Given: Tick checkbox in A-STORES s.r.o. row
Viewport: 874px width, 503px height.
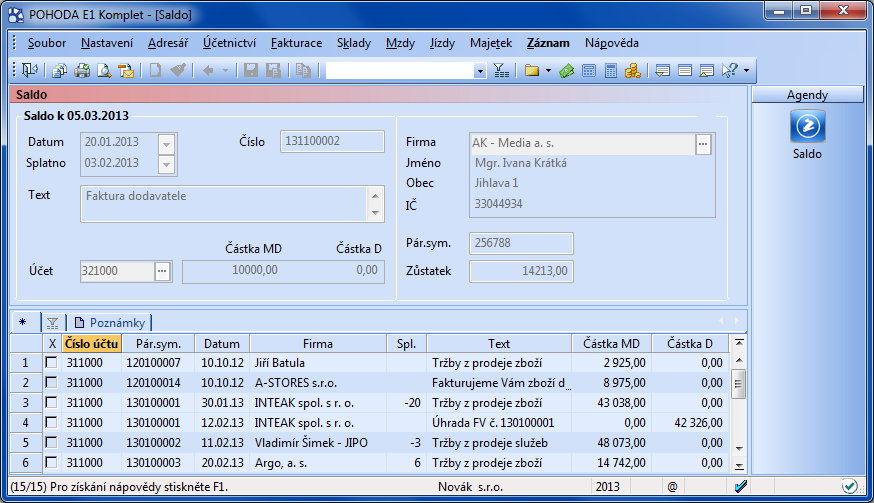Looking at the screenshot, I should (51, 382).
